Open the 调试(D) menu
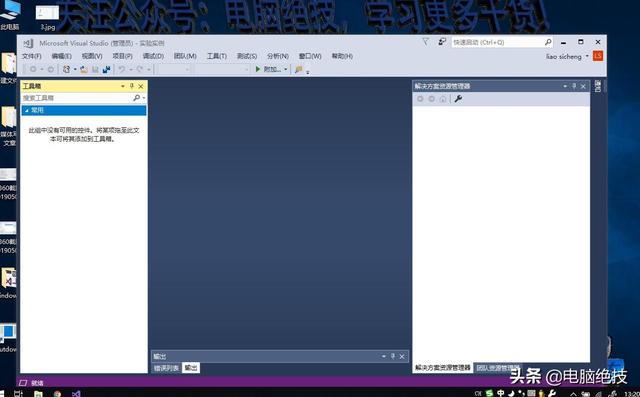Viewport: 640px width, 397px height. [153, 56]
